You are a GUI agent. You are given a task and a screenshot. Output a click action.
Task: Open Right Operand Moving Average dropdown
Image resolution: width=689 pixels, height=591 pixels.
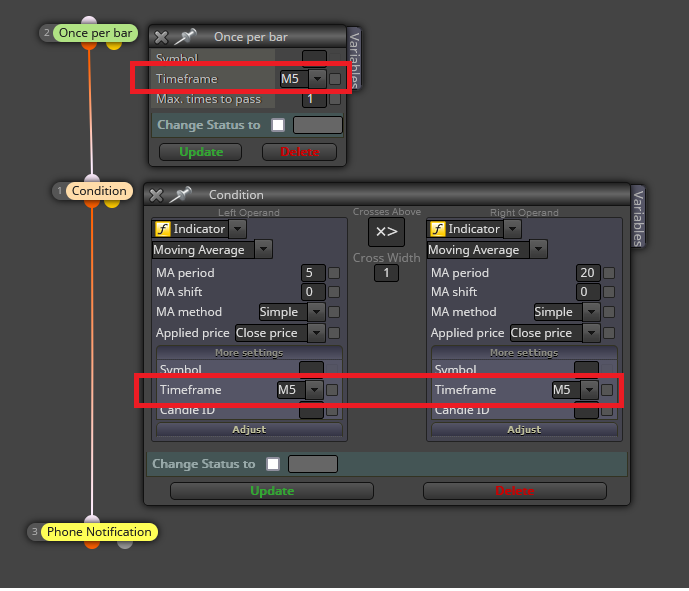tap(538, 250)
